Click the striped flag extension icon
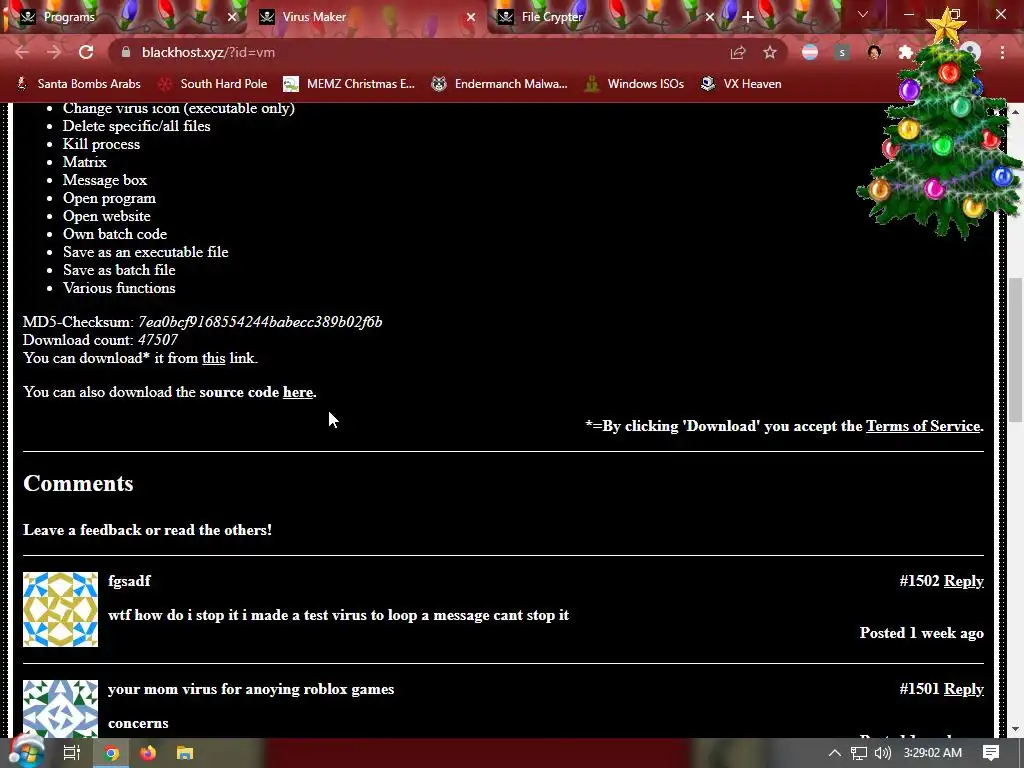The width and height of the screenshot is (1024, 768). click(x=810, y=52)
